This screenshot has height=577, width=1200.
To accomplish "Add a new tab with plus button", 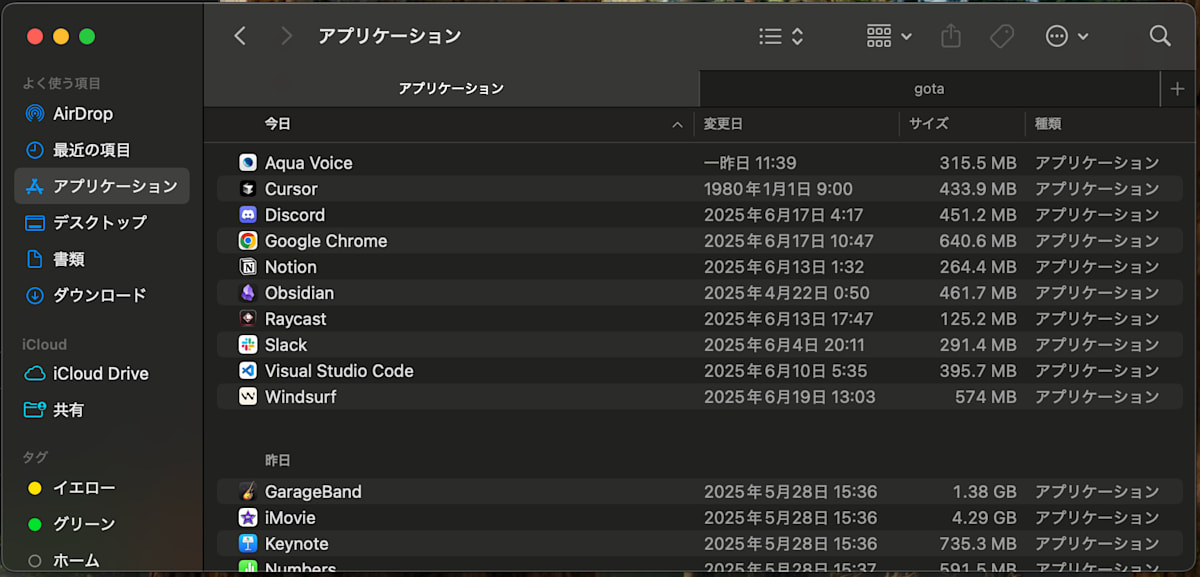I will coord(1177,89).
